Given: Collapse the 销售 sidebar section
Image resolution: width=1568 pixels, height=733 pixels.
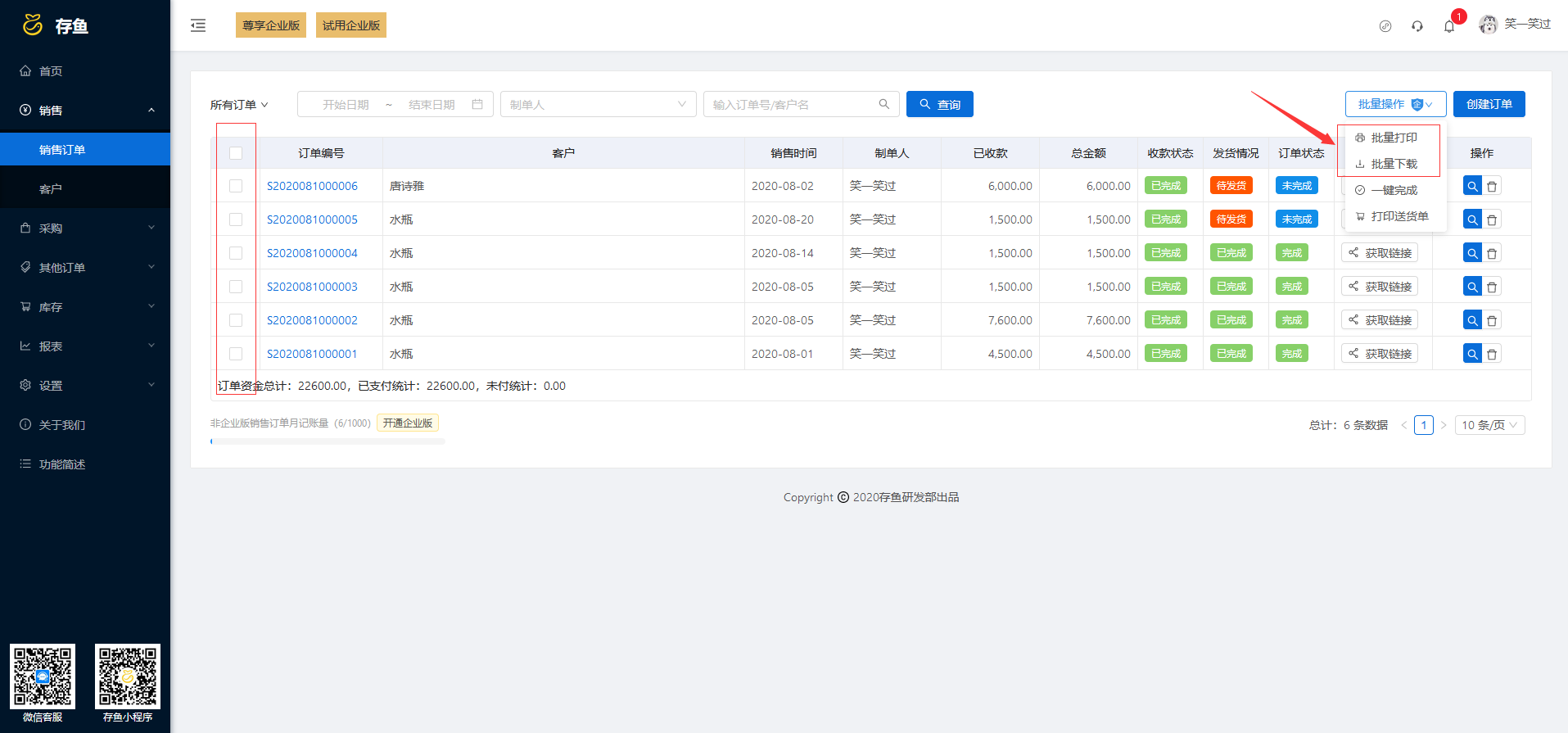Looking at the screenshot, I should 85,111.
